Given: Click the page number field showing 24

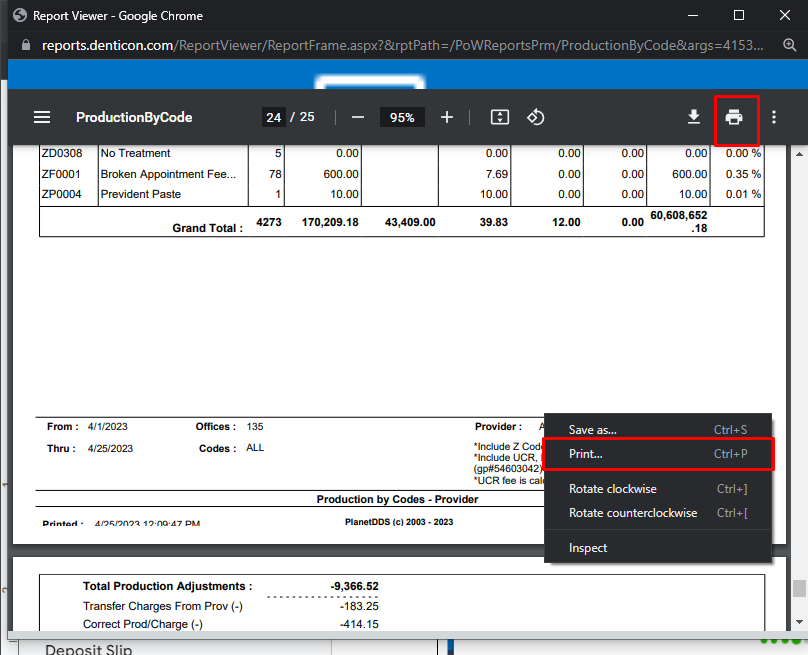Looking at the screenshot, I should pyautogui.click(x=274, y=117).
